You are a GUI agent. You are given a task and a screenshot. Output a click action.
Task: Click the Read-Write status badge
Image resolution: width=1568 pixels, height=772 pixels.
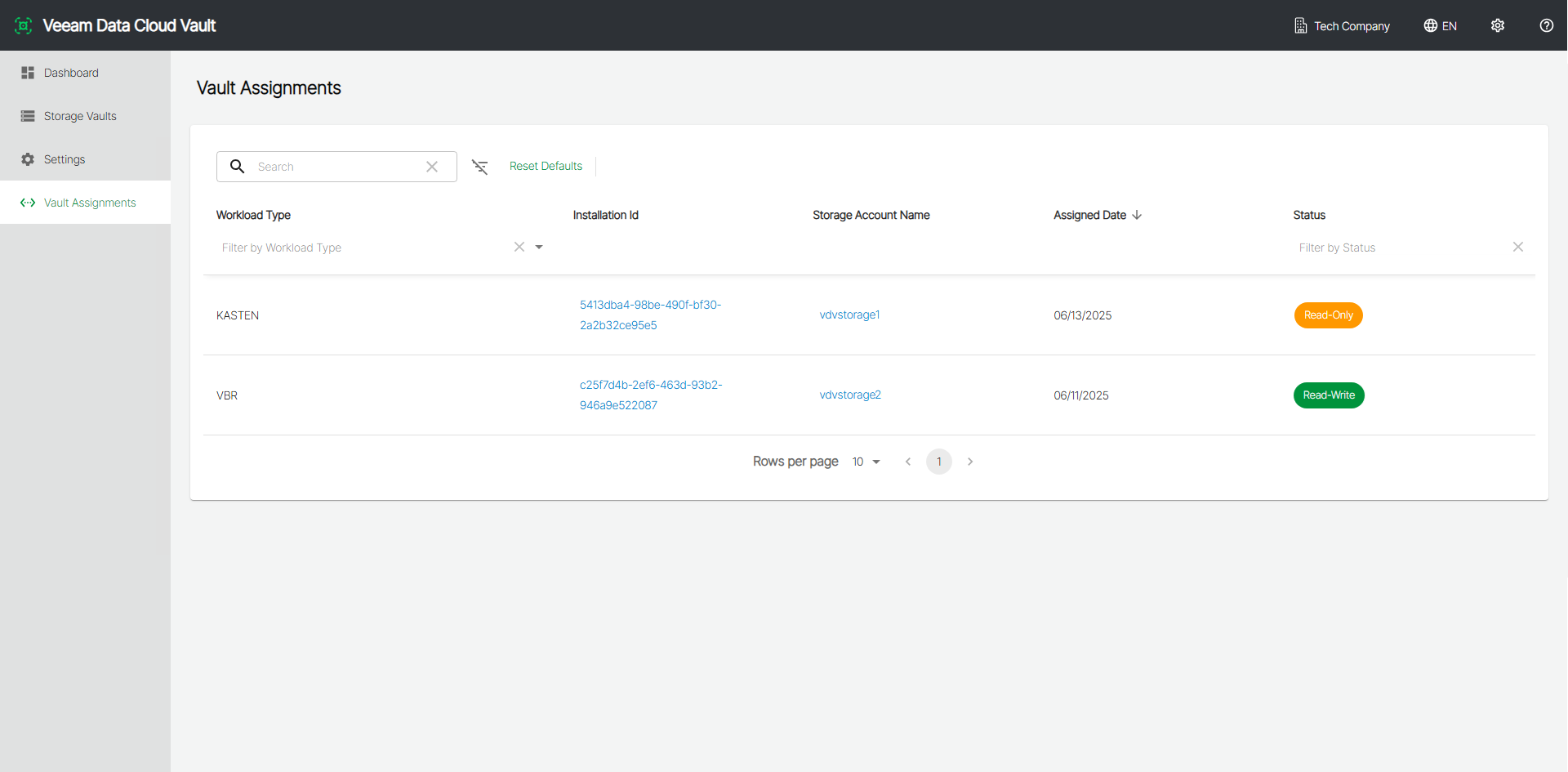tap(1329, 395)
